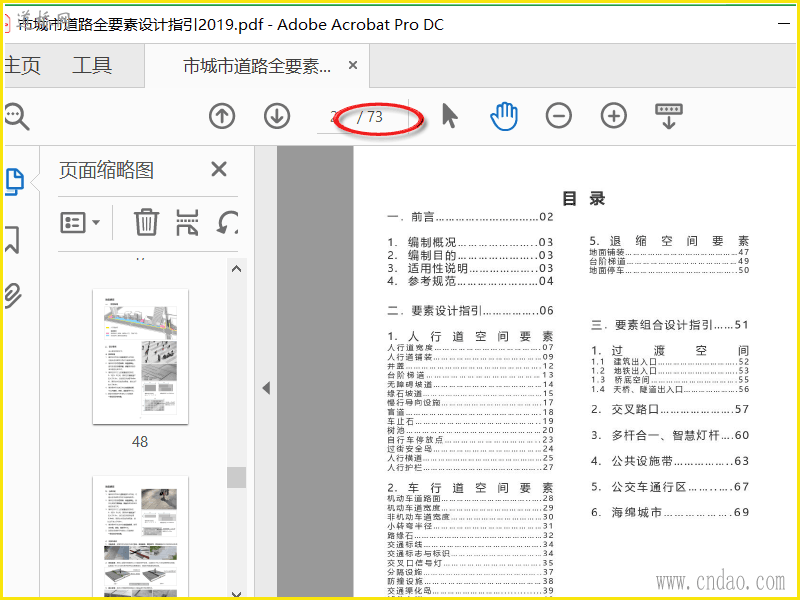The image size is (800, 600).
Task: Click the 多杆合一、智慧灯杆 contents entry
Action: 670,435
